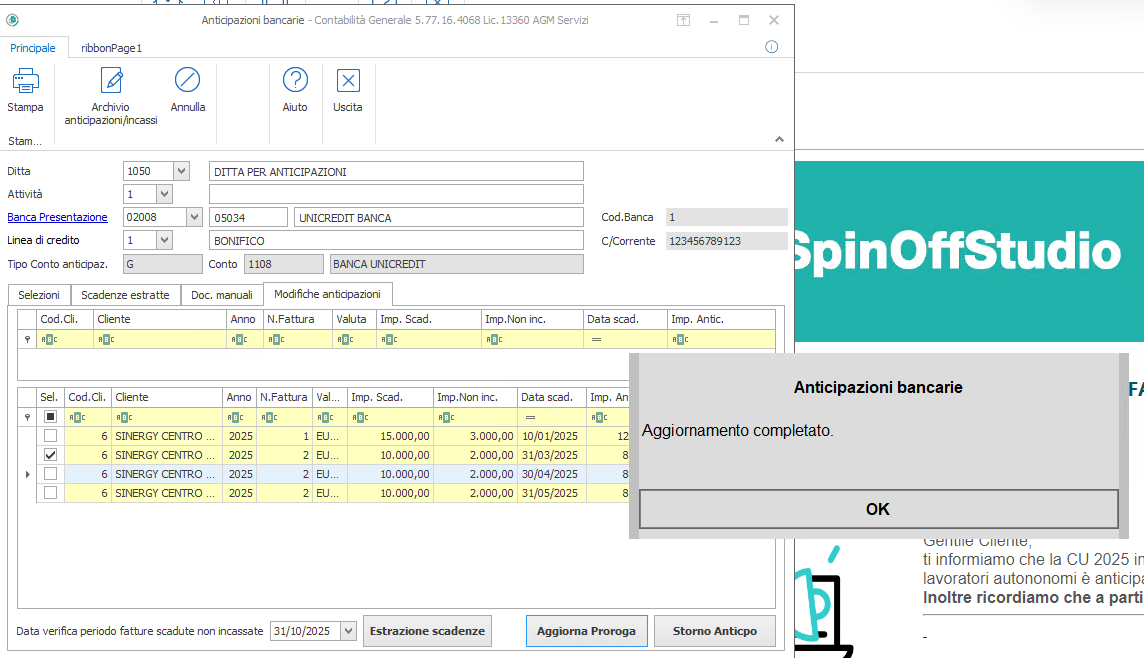The height and width of the screenshot is (658, 1144).
Task: Click the C/Corrente account number field
Action: tap(727, 241)
